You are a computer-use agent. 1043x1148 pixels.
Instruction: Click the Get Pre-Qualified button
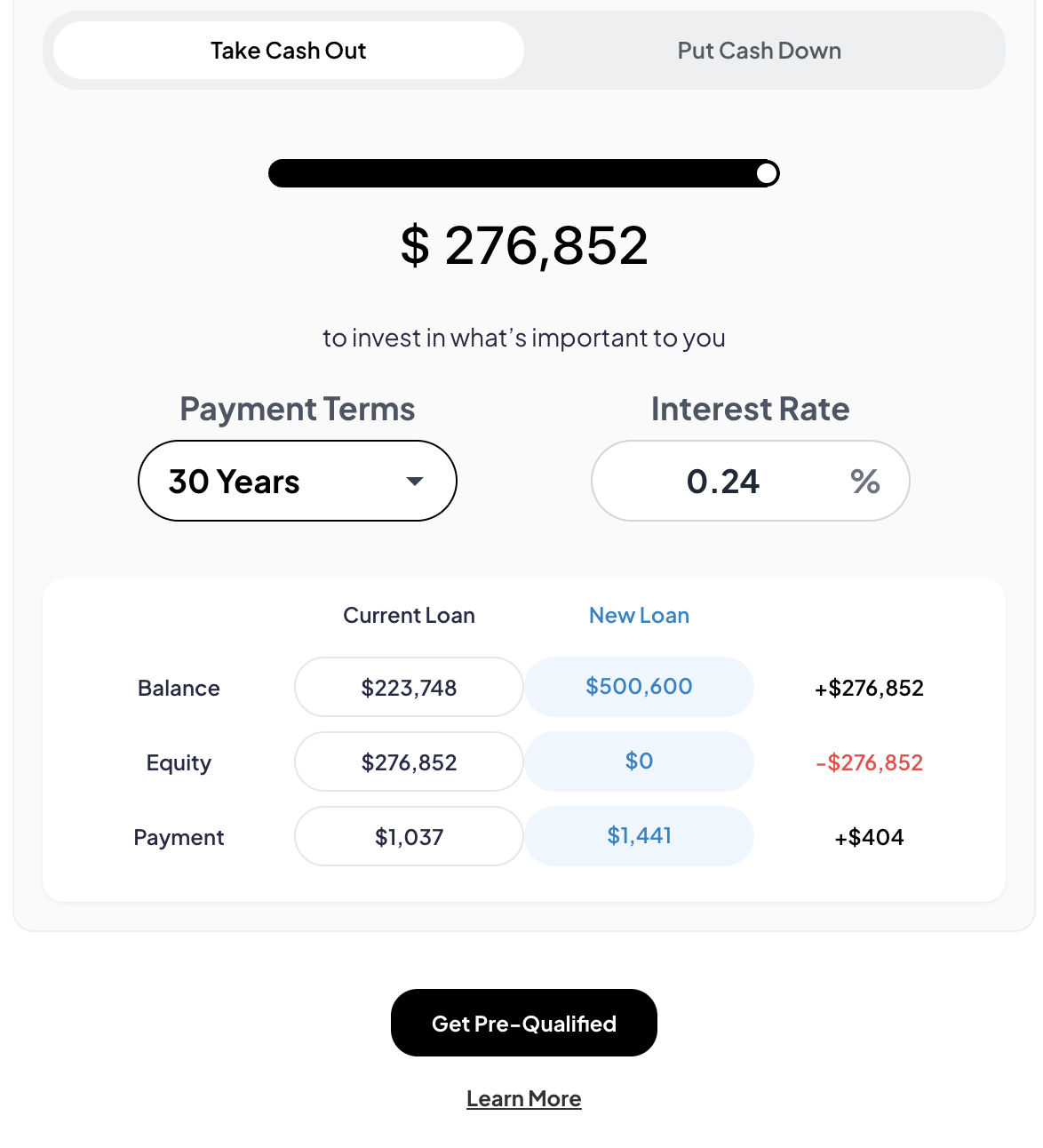click(524, 1023)
